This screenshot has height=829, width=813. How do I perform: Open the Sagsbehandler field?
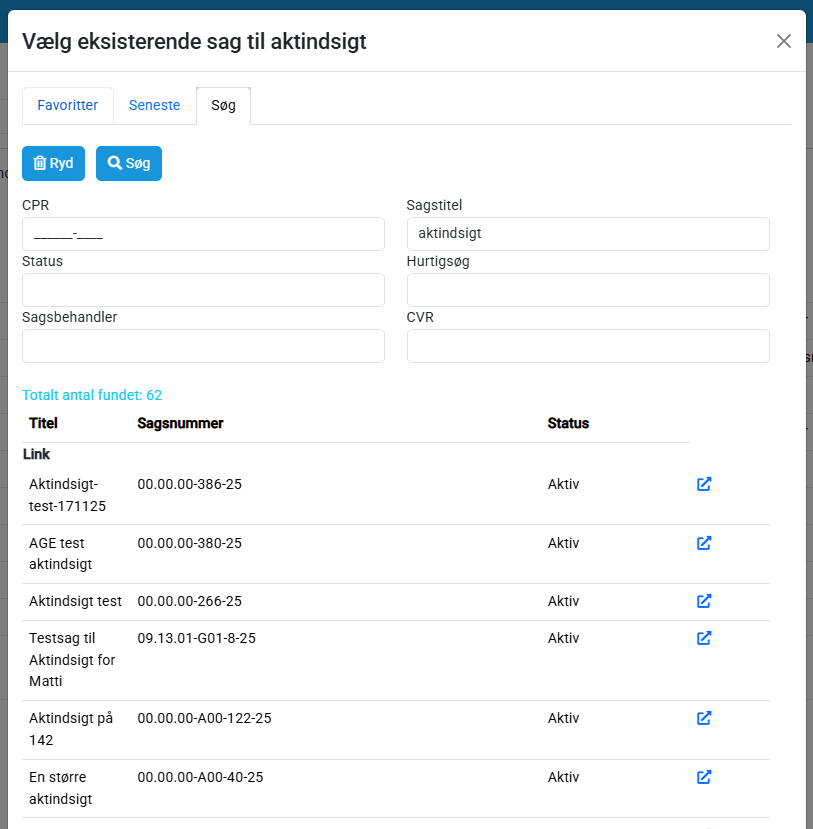tap(203, 346)
